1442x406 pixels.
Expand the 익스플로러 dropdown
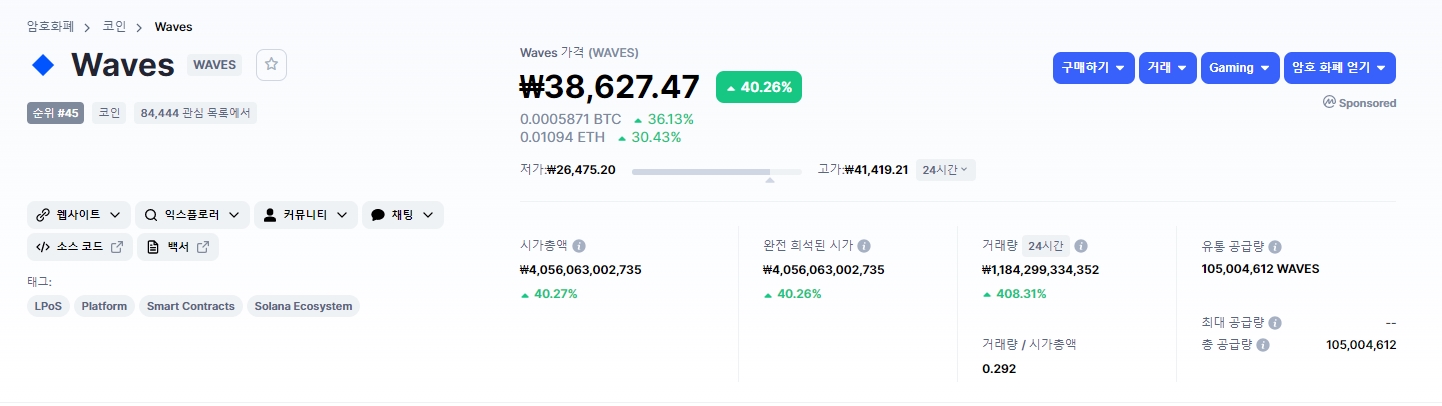click(x=192, y=215)
